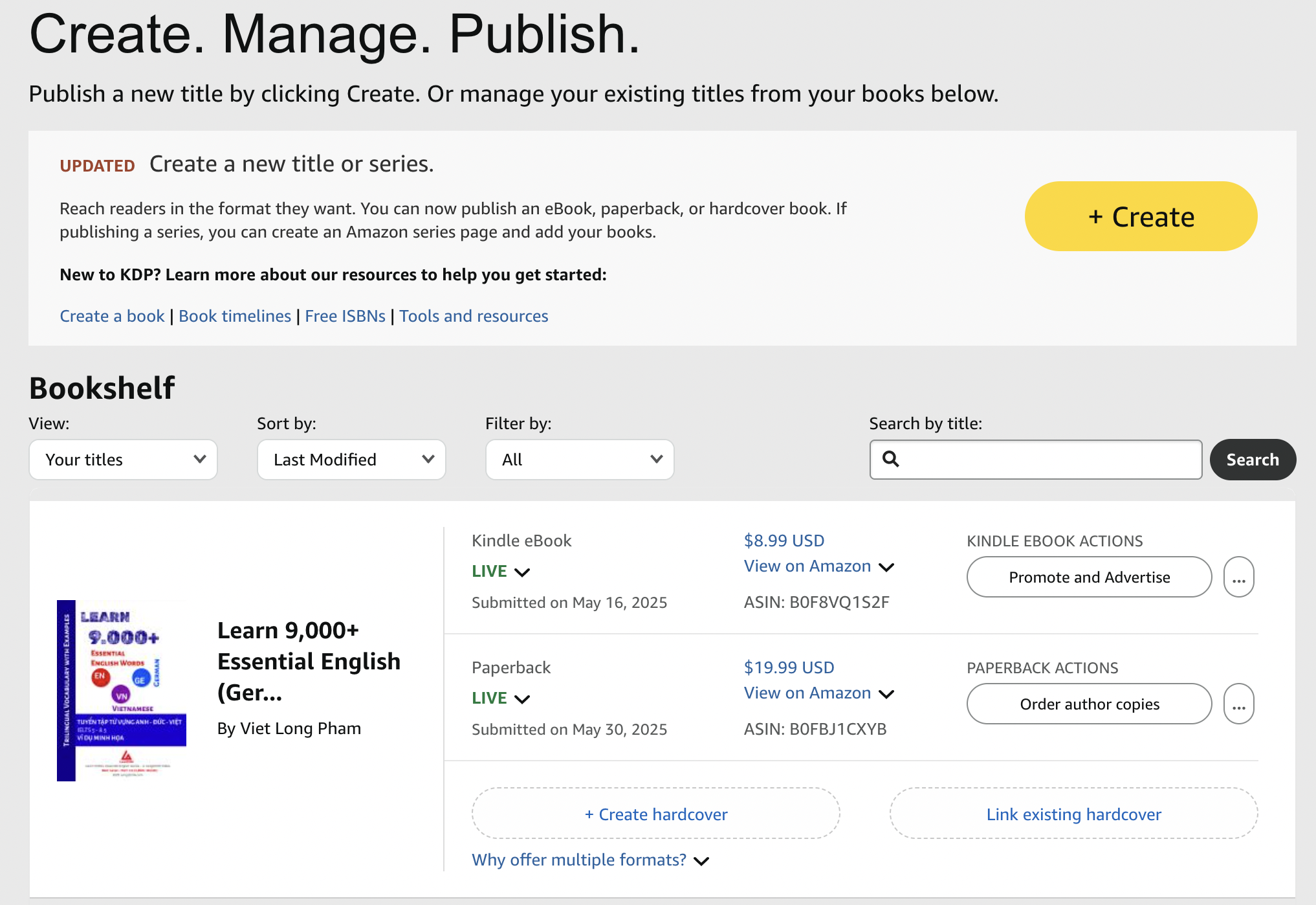Expand the Kindle eBook LIVE status chevron

tap(522, 572)
